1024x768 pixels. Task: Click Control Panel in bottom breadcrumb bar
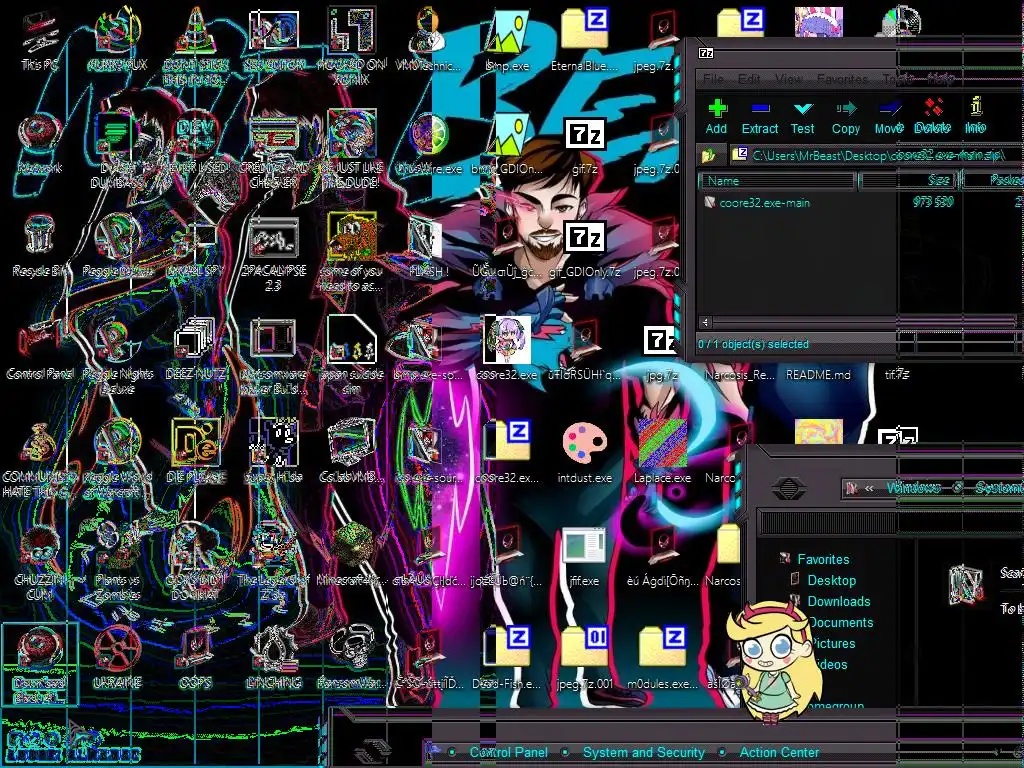[x=508, y=752]
